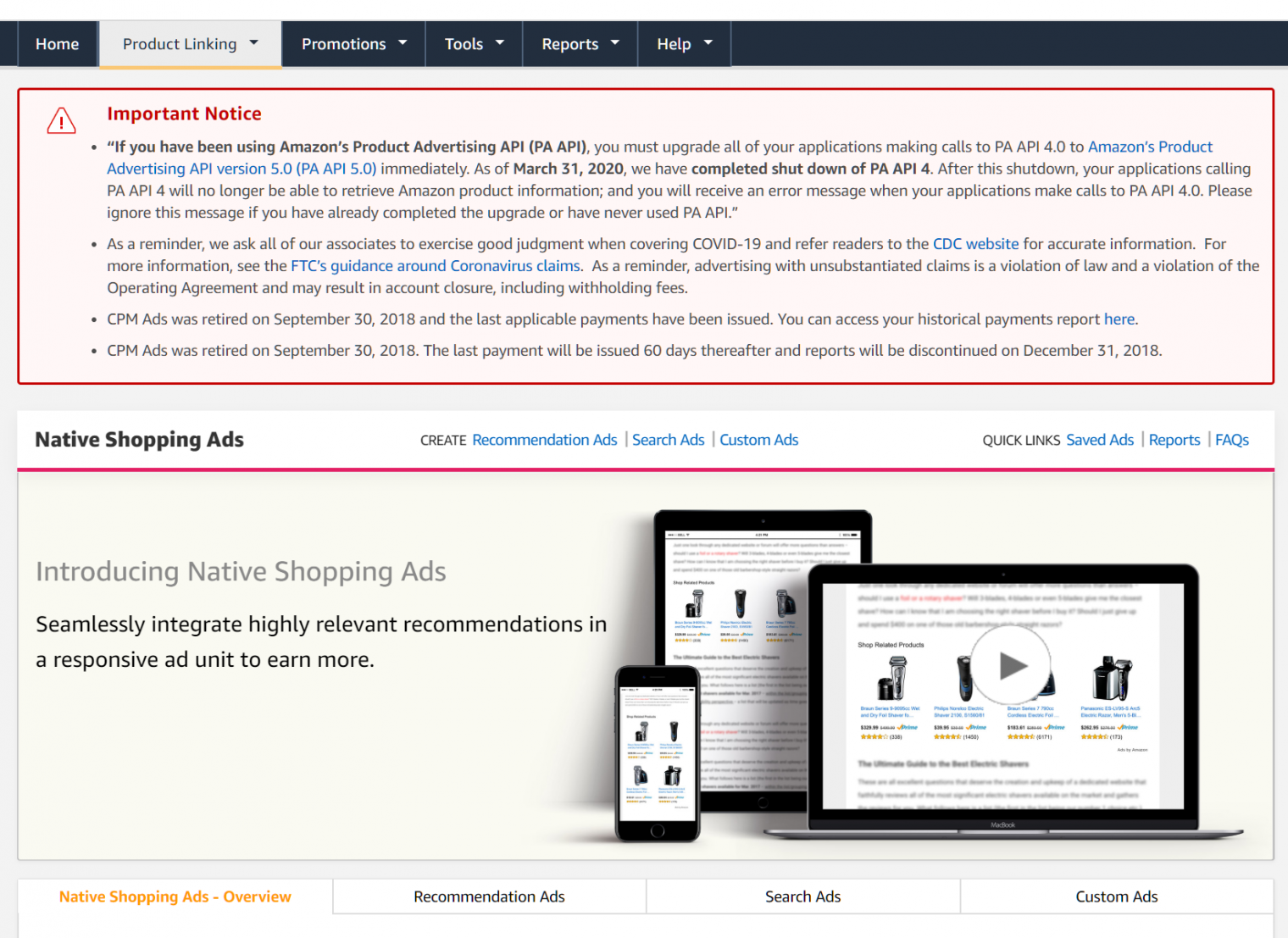Image resolution: width=1288 pixels, height=938 pixels.
Task: Open the Tools menu
Action: point(474,44)
